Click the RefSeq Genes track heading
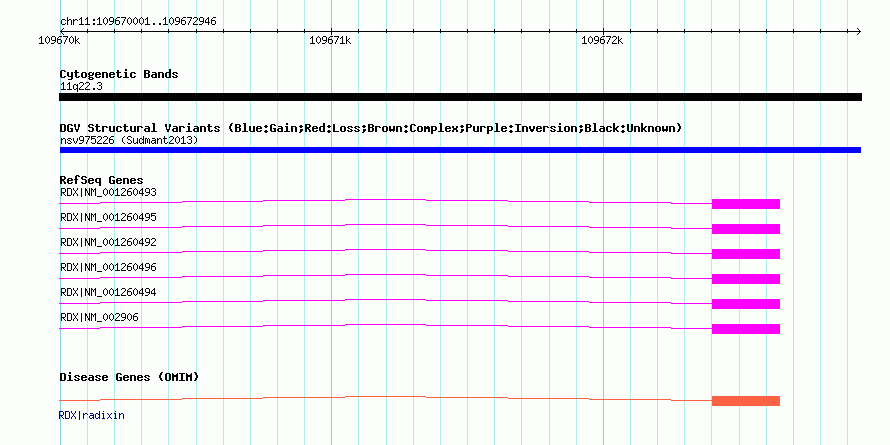The height and width of the screenshot is (445, 890). (x=102, y=181)
